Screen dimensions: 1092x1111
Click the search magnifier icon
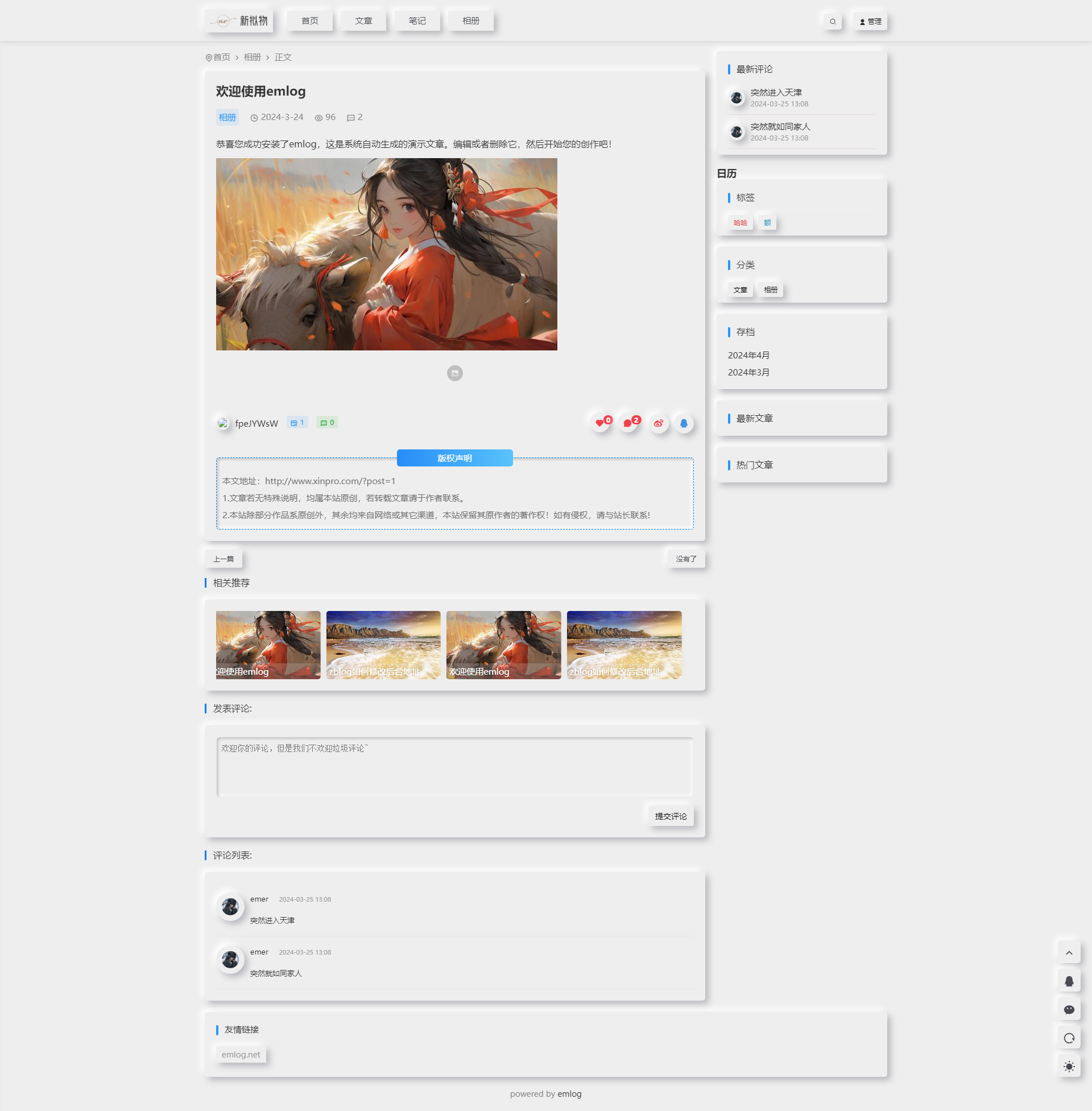[x=832, y=21]
